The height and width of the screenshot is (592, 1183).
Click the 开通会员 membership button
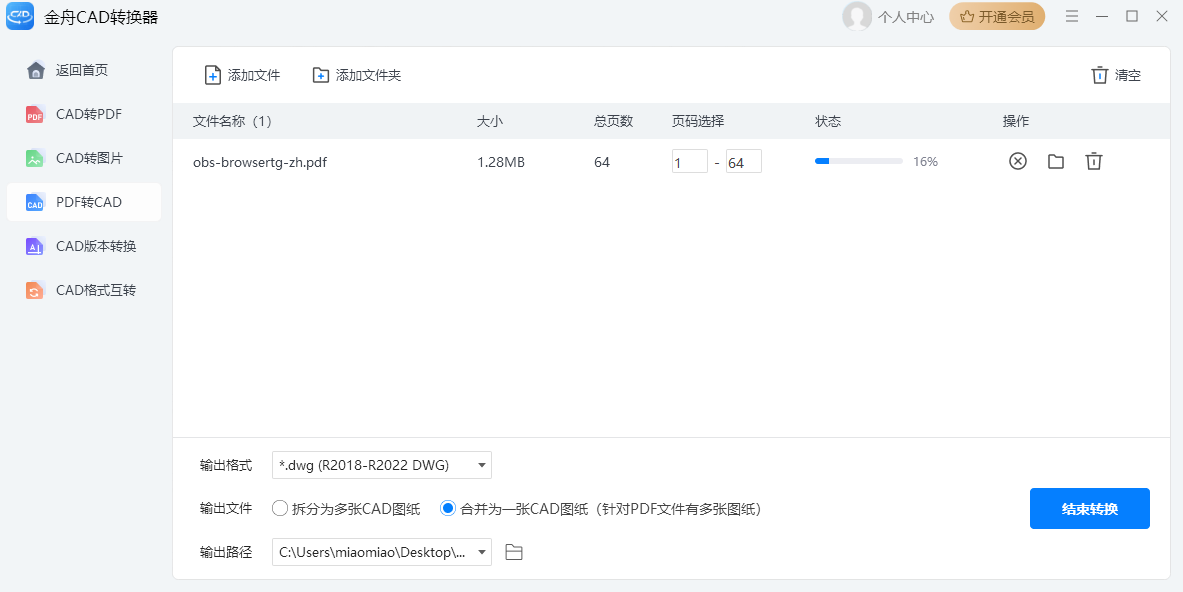click(x=997, y=16)
